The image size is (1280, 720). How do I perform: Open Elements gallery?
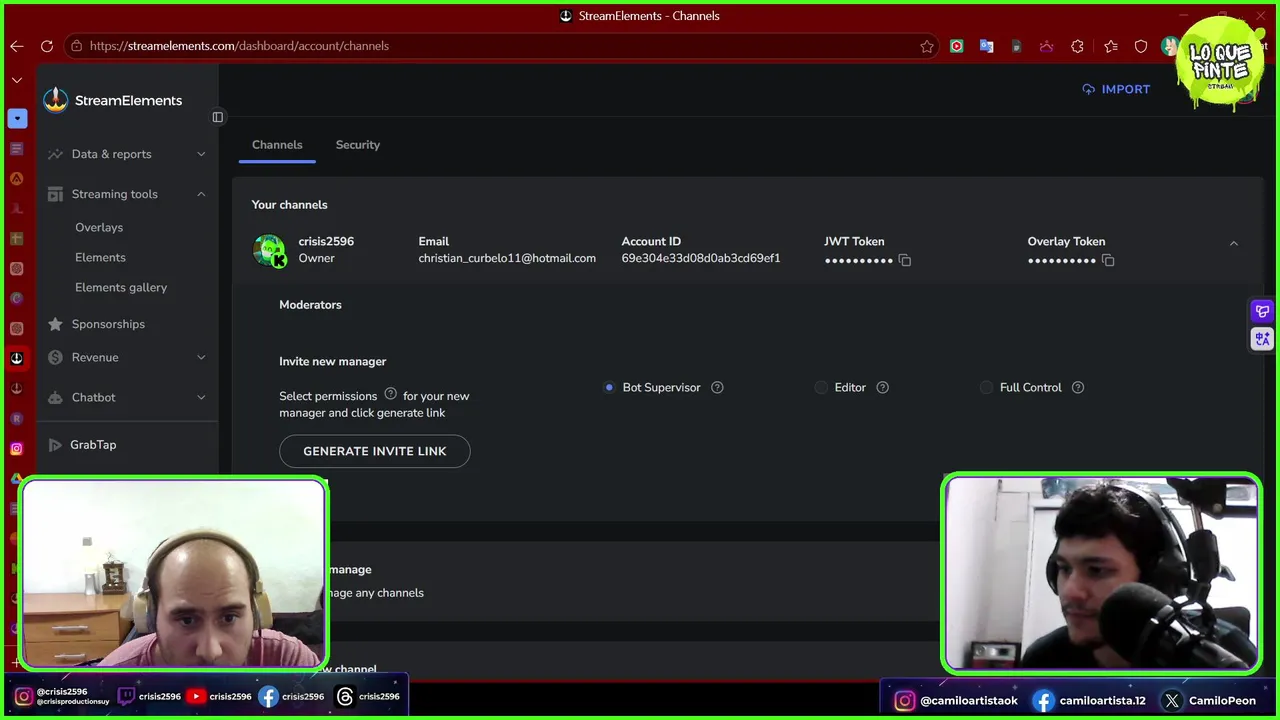coord(121,287)
